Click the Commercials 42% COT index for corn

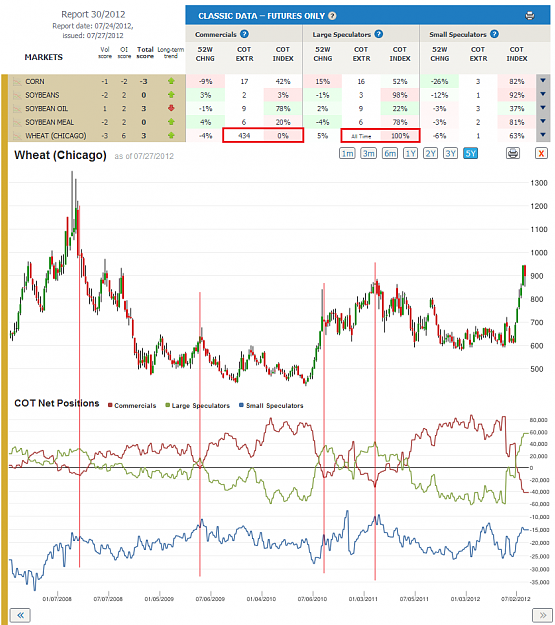283,81
